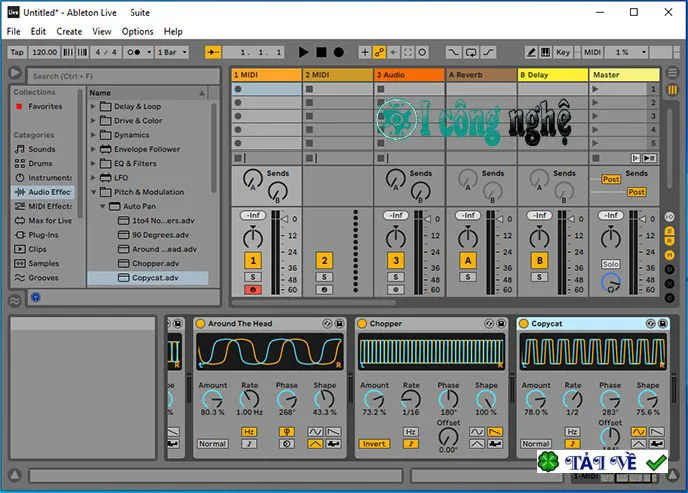Select the Copycat.adv preset
Image resolution: width=688 pixels, height=493 pixels.
[x=148, y=278]
